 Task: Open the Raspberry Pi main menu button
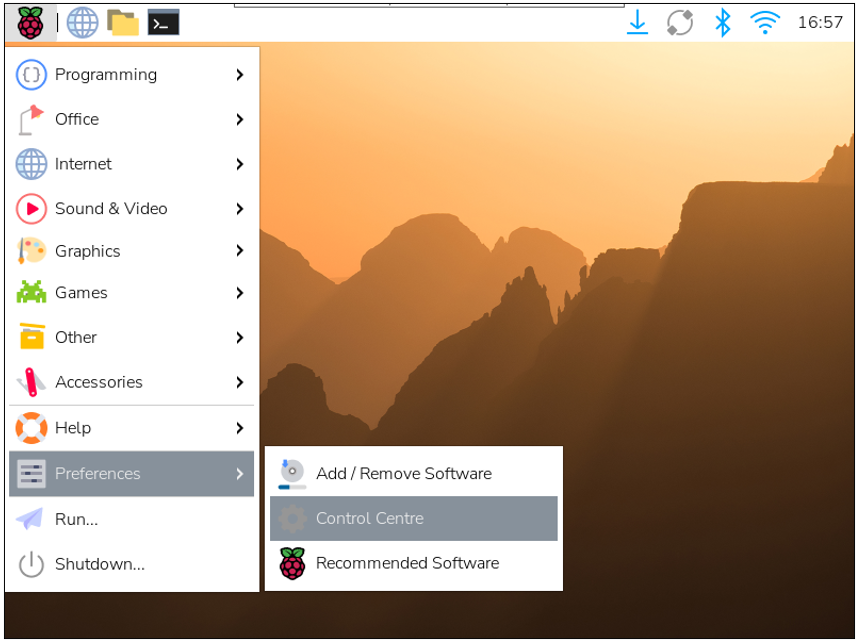[x=31, y=24]
